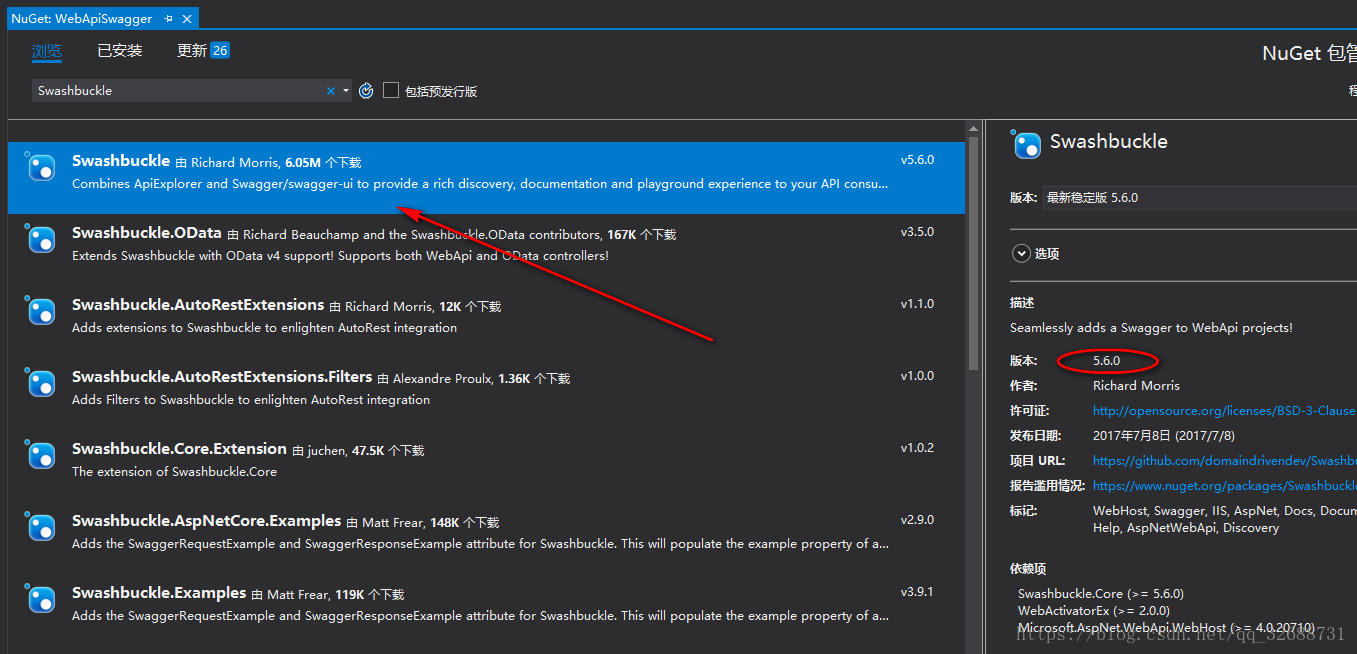Screen dimensions: 1357x654
Task: Click version v3.9.1 in the Swashbuckle.Examples row
Action: coord(917,592)
